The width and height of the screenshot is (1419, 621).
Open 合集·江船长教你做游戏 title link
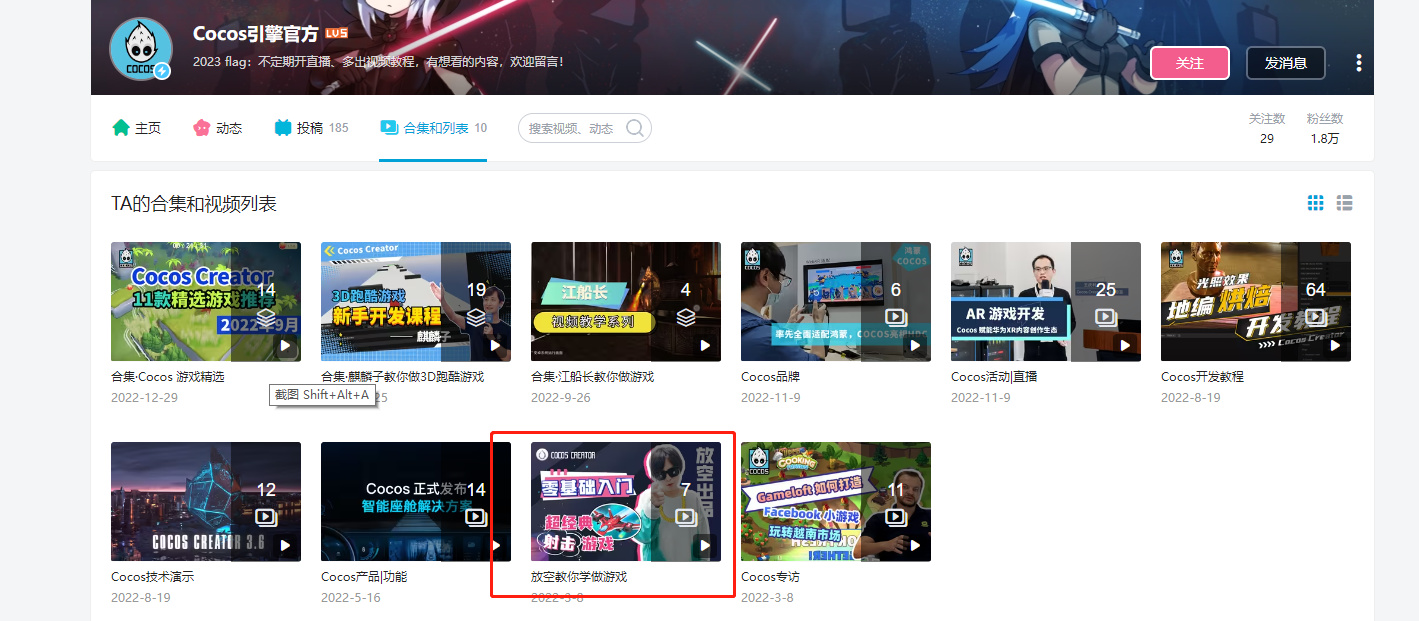coord(592,377)
